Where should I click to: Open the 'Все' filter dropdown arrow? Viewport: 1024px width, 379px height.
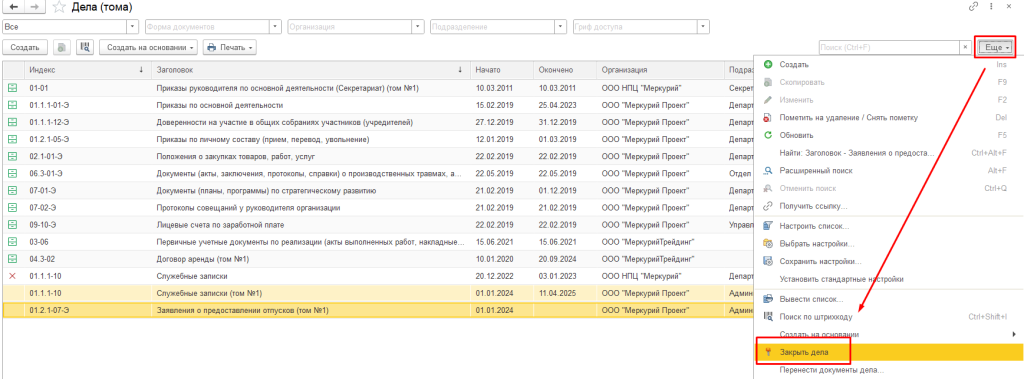point(133,27)
